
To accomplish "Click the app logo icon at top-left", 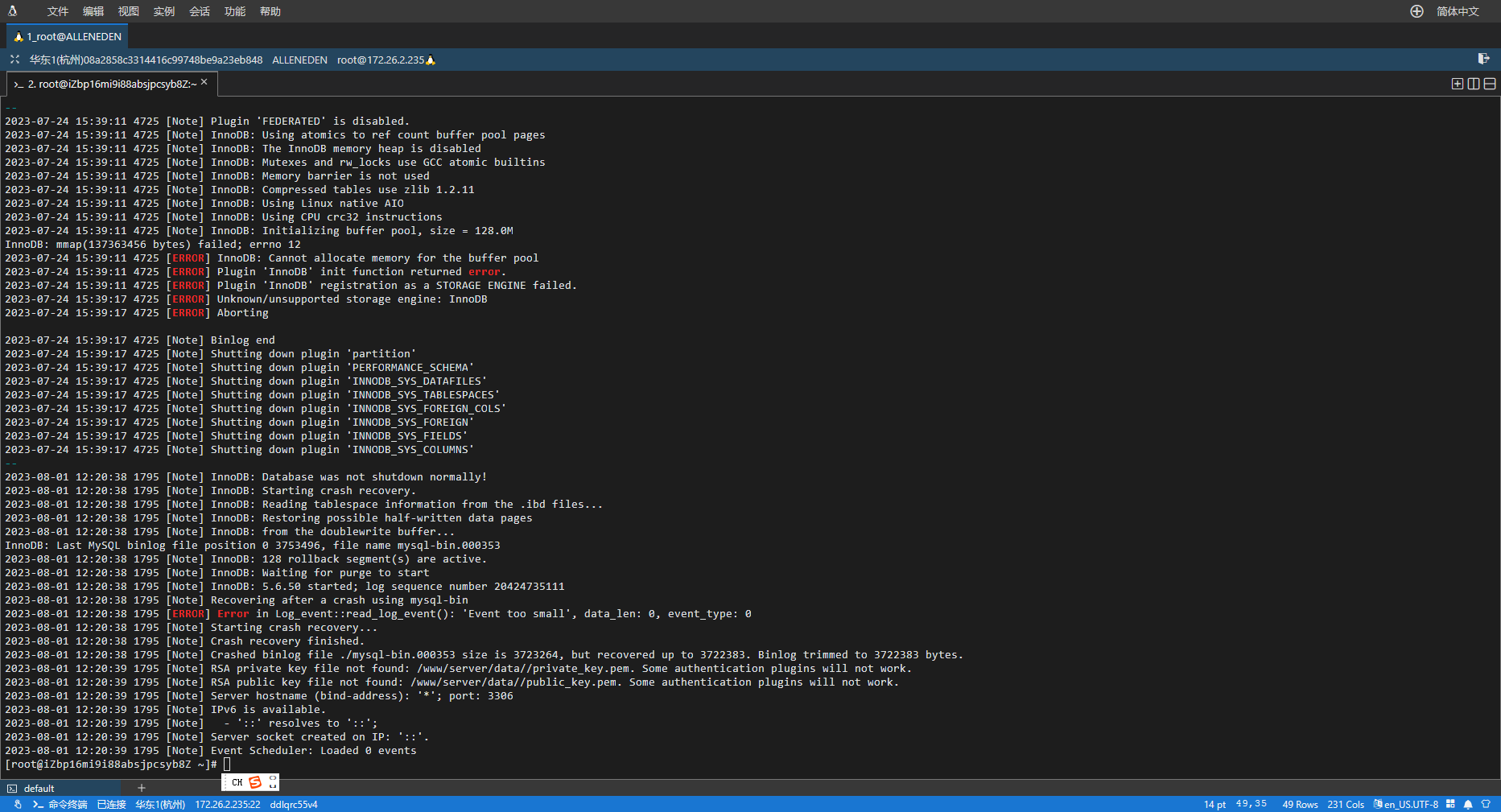I will pos(12,11).
